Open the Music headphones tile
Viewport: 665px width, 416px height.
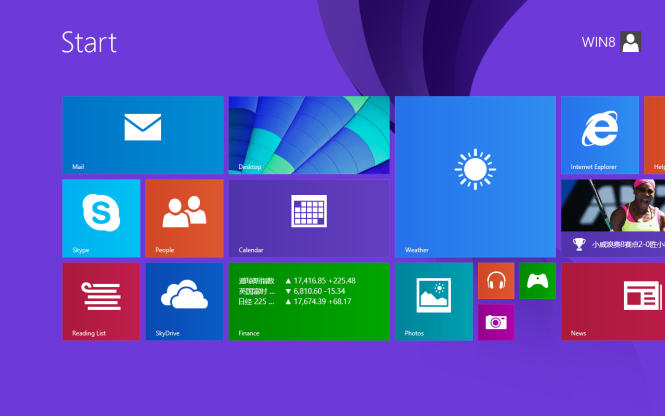[x=496, y=280]
